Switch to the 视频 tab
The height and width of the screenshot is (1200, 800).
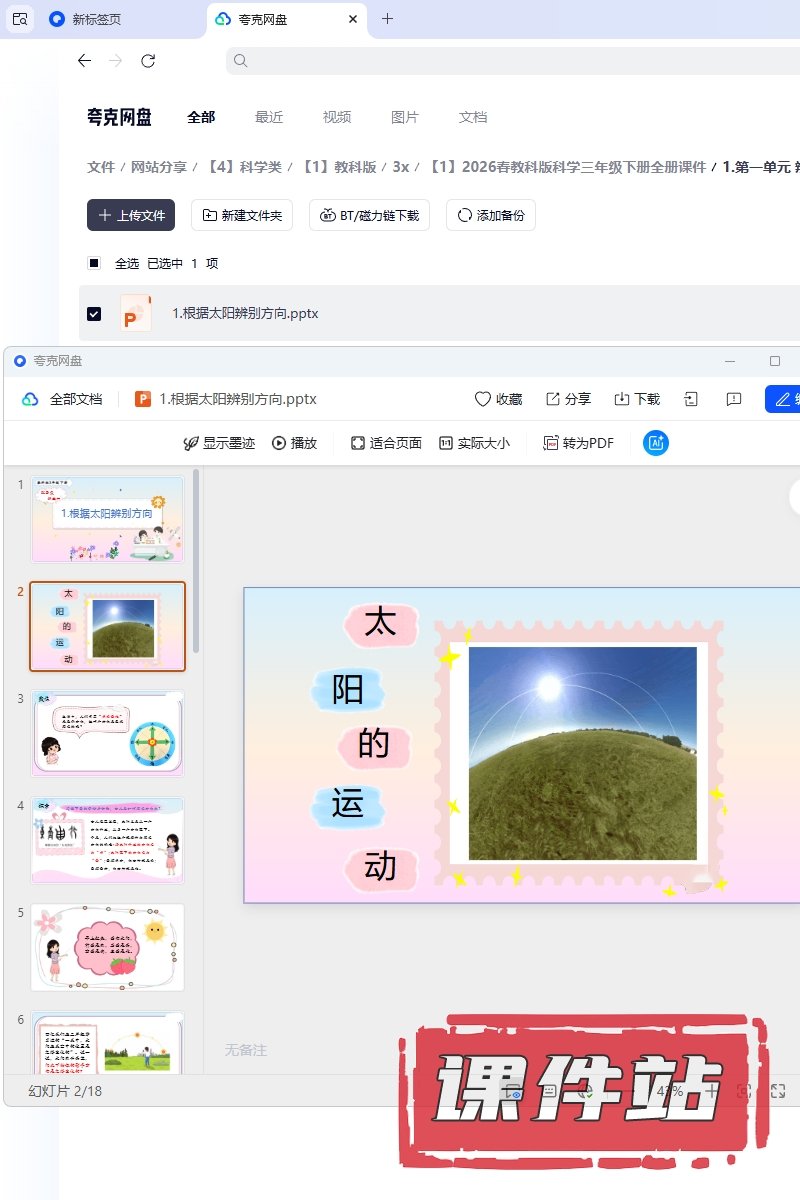(x=337, y=117)
